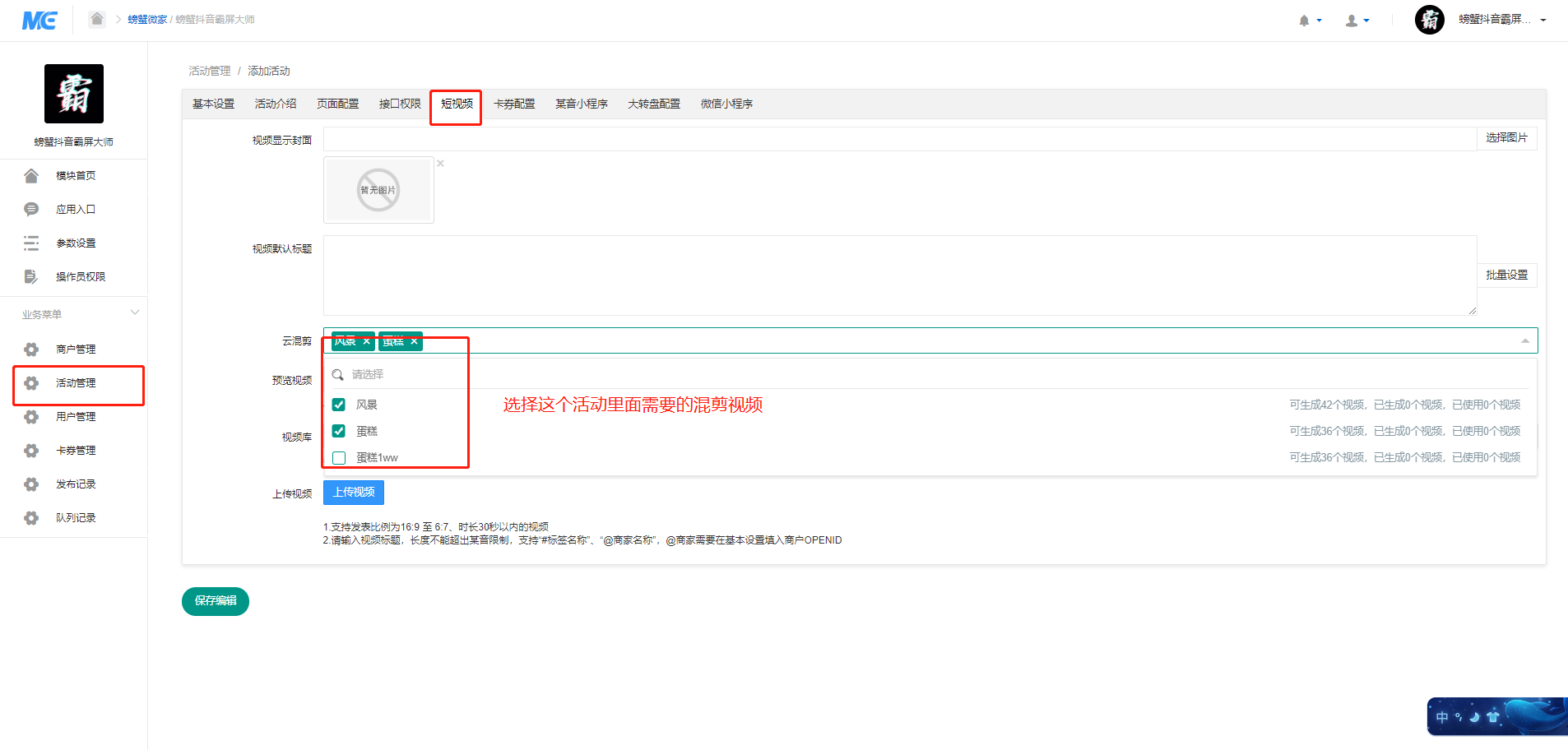
Task: Check the 蛋糕1ww checkbox
Action: pyautogui.click(x=338, y=457)
